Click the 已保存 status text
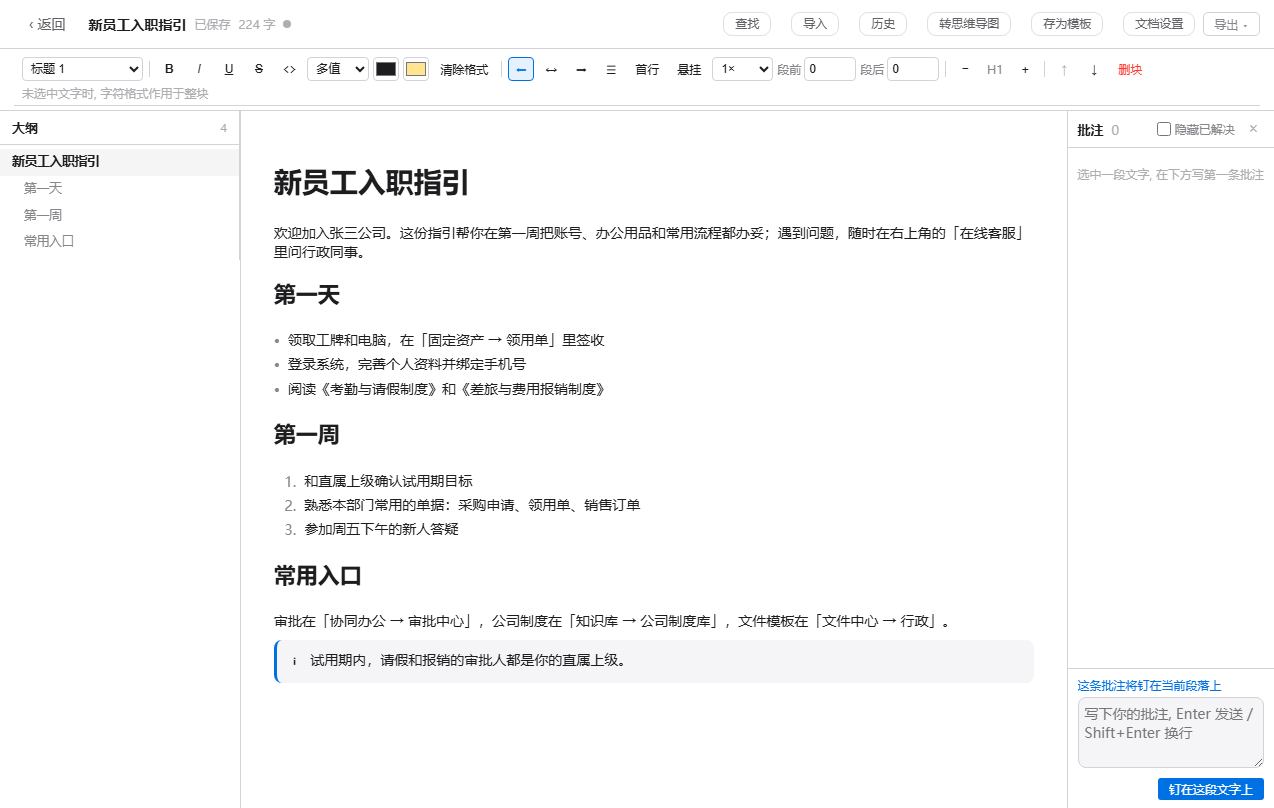The image size is (1274, 808). (212, 24)
